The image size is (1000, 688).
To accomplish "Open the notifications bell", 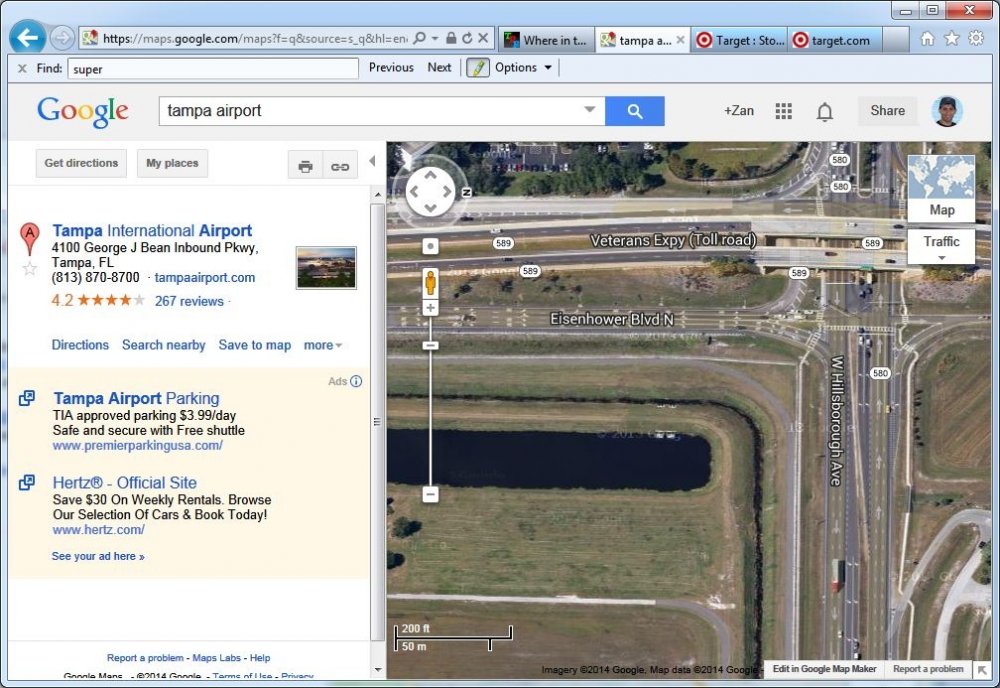I will click(x=824, y=112).
